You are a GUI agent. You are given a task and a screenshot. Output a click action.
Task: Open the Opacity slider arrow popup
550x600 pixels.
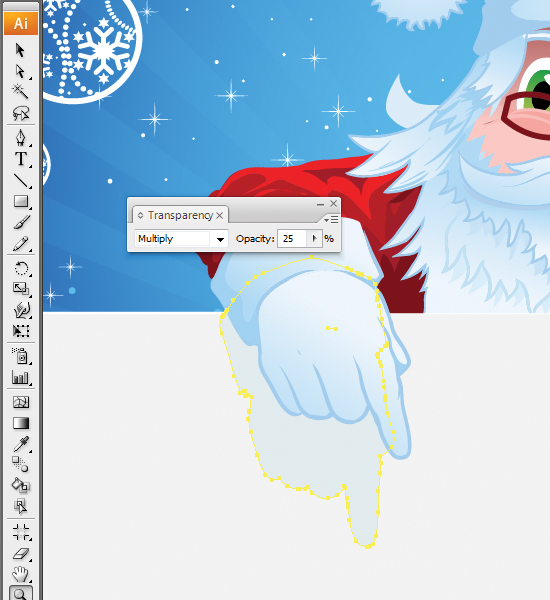(x=314, y=239)
